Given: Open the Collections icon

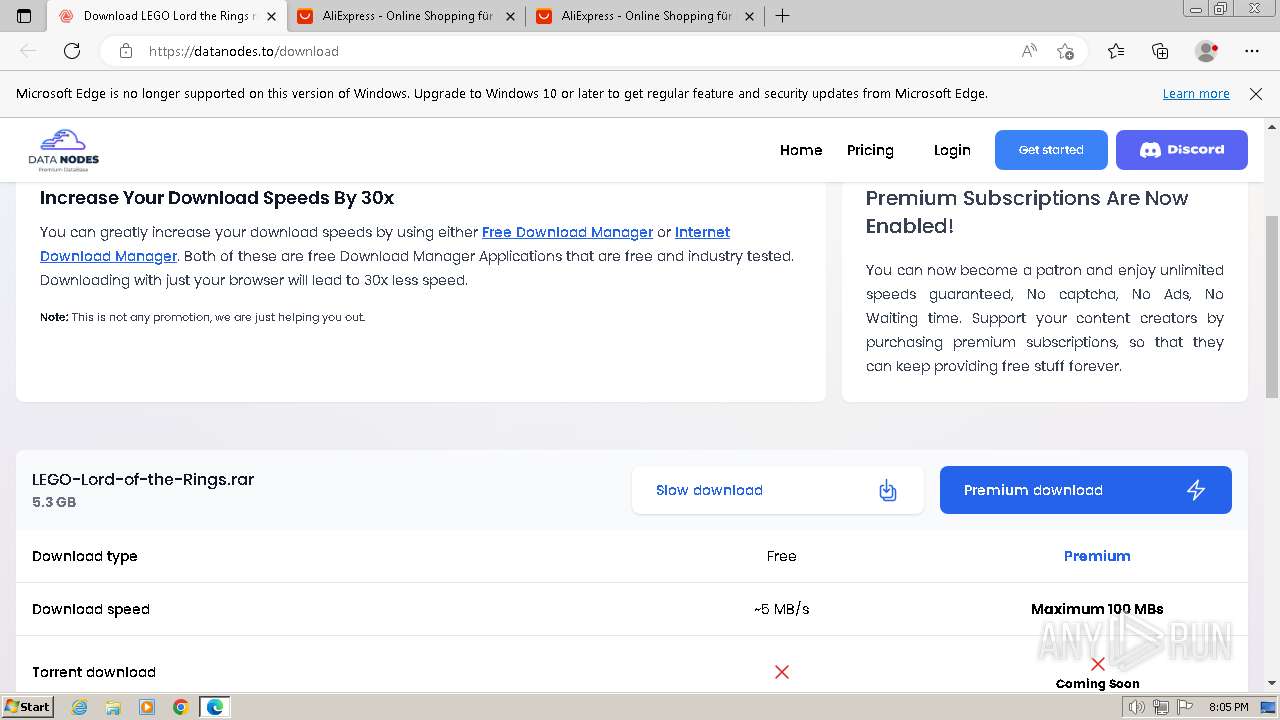Looking at the screenshot, I should 1160,51.
